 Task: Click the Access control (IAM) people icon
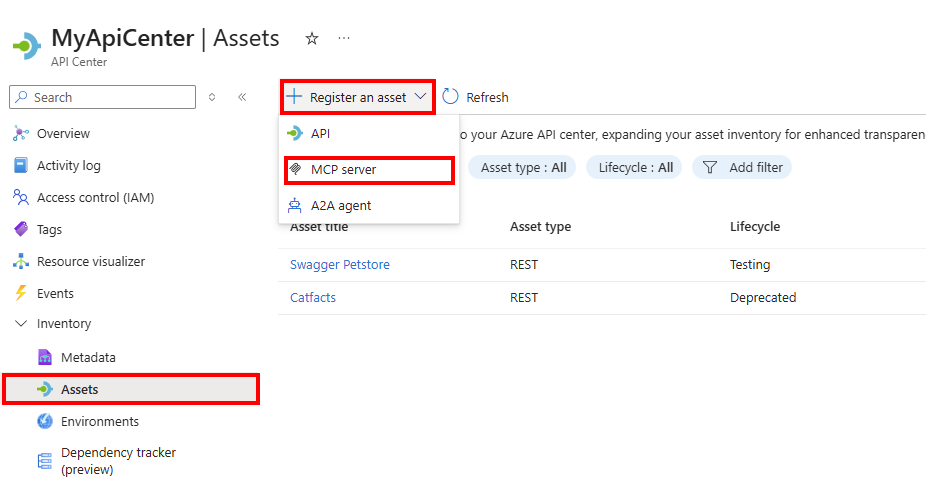click(21, 198)
